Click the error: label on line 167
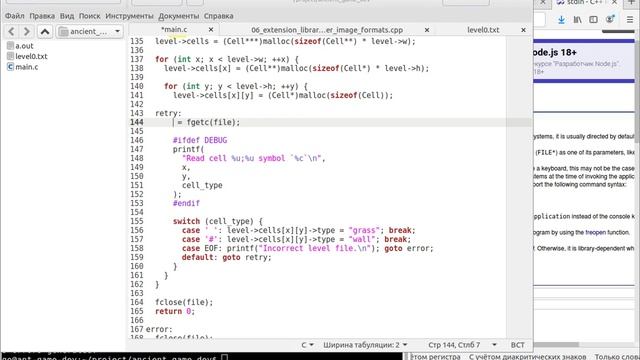Viewport: 640px width, 360px height. click(159, 329)
